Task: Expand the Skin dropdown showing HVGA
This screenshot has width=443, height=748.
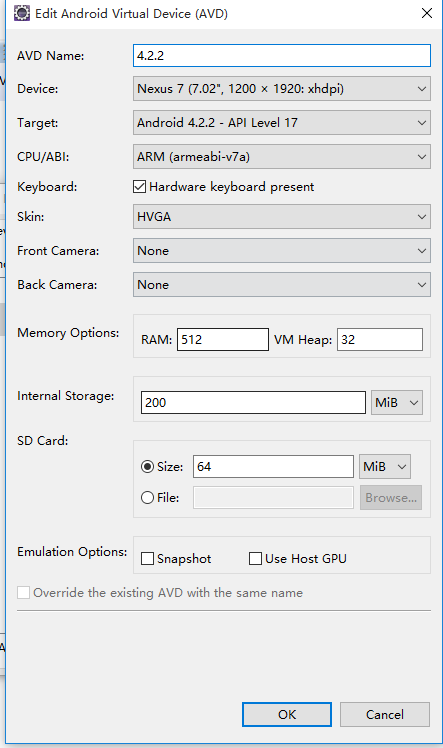Action: (x=282, y=217)
